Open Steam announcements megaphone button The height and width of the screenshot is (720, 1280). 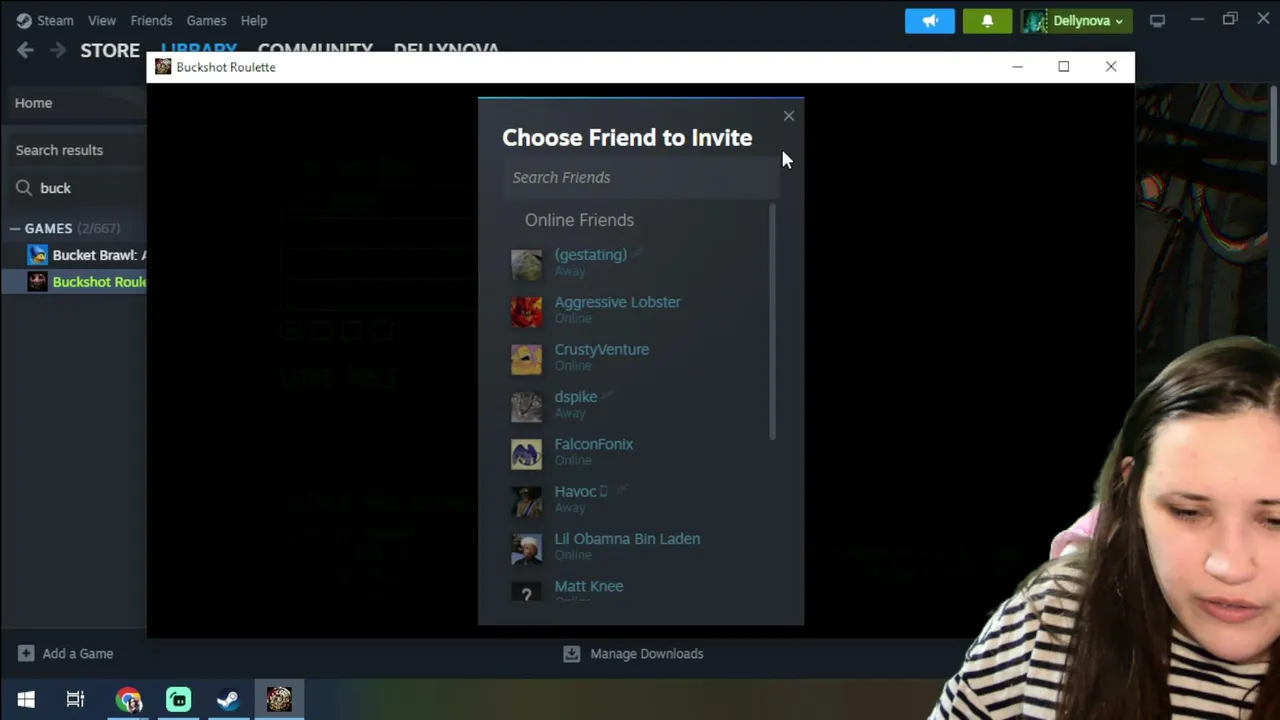930,20
